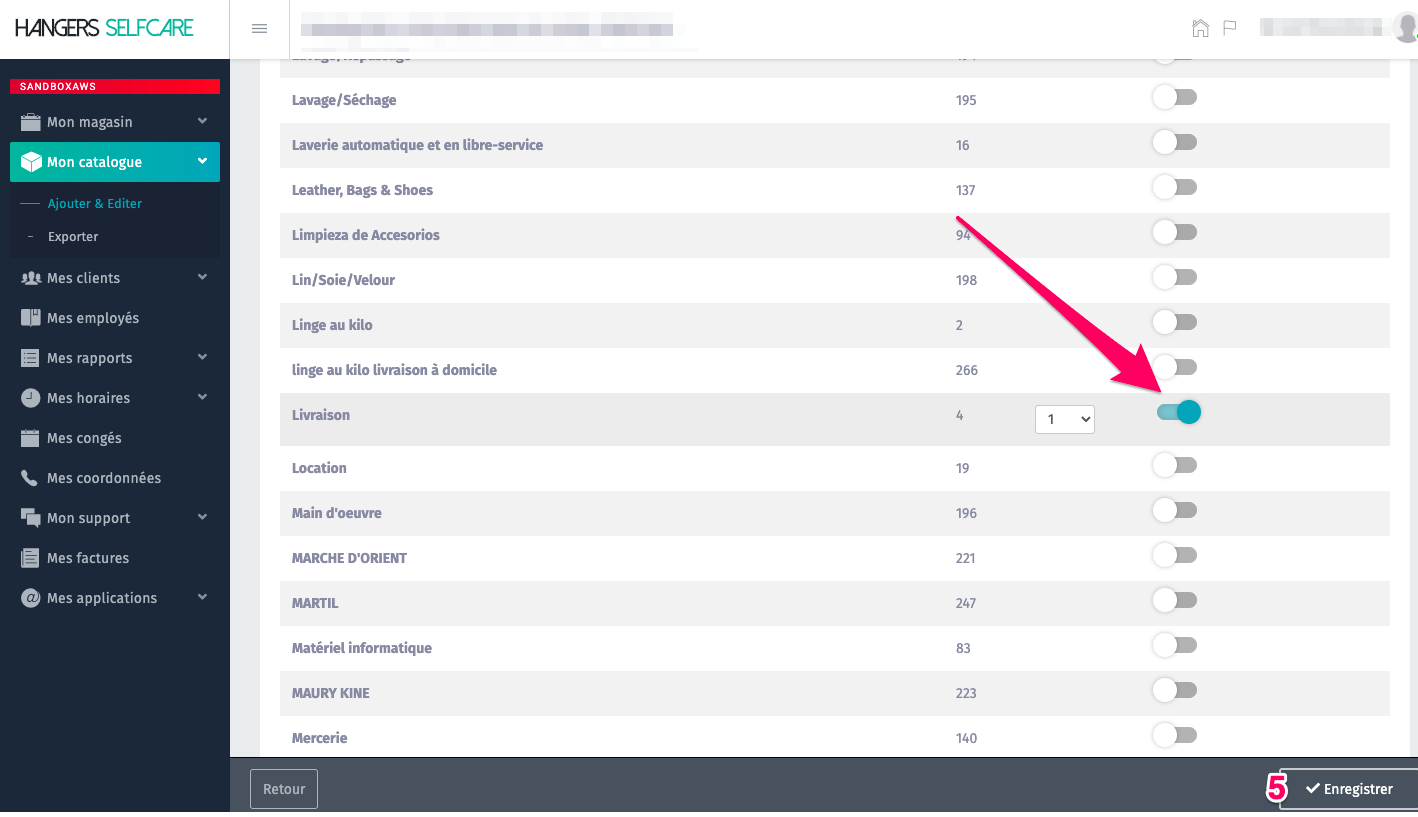The image size is (1418, 817).
Task: Click the user avatar icon
Action: point(1405,28)
